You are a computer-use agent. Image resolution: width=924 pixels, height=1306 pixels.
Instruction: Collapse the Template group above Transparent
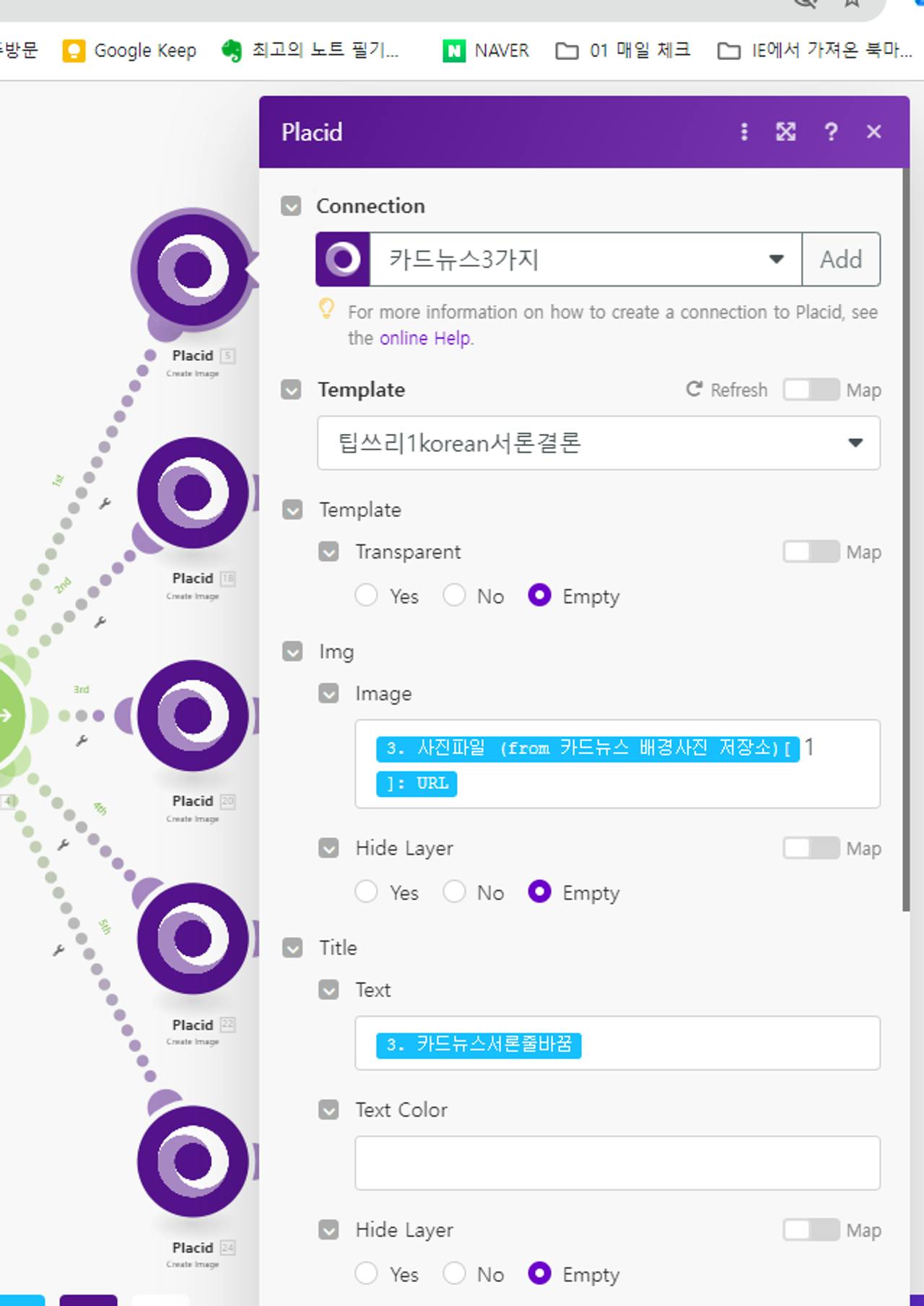coord(292,510)
